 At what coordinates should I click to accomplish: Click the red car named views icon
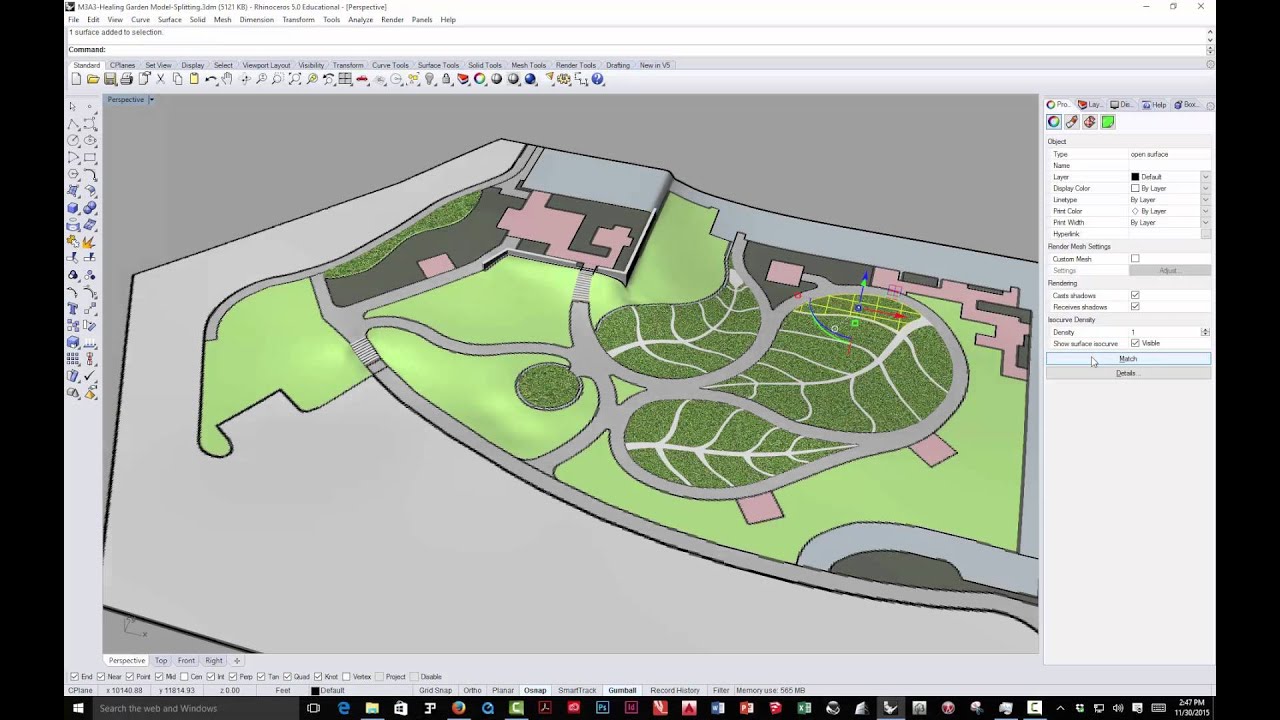(x=362, y=79)
